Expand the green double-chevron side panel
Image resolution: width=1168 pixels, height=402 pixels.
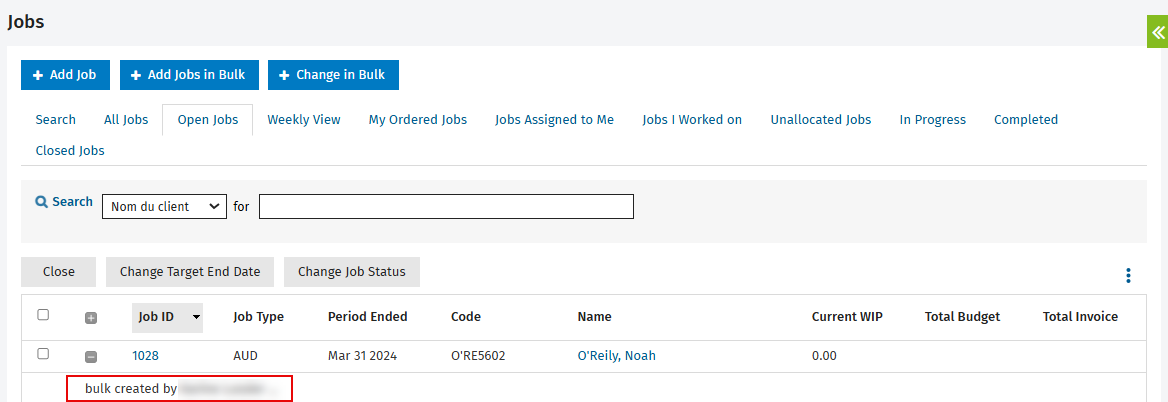click(x=1158, y=34)
